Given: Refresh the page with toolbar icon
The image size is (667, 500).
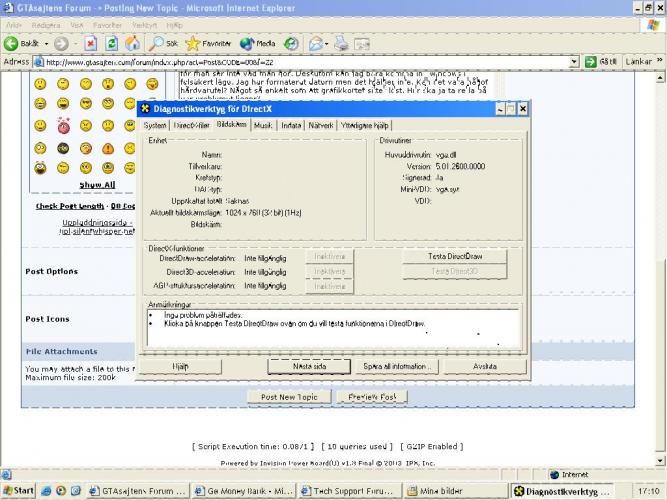Looking at the screenshot, I should click(111, 44).
